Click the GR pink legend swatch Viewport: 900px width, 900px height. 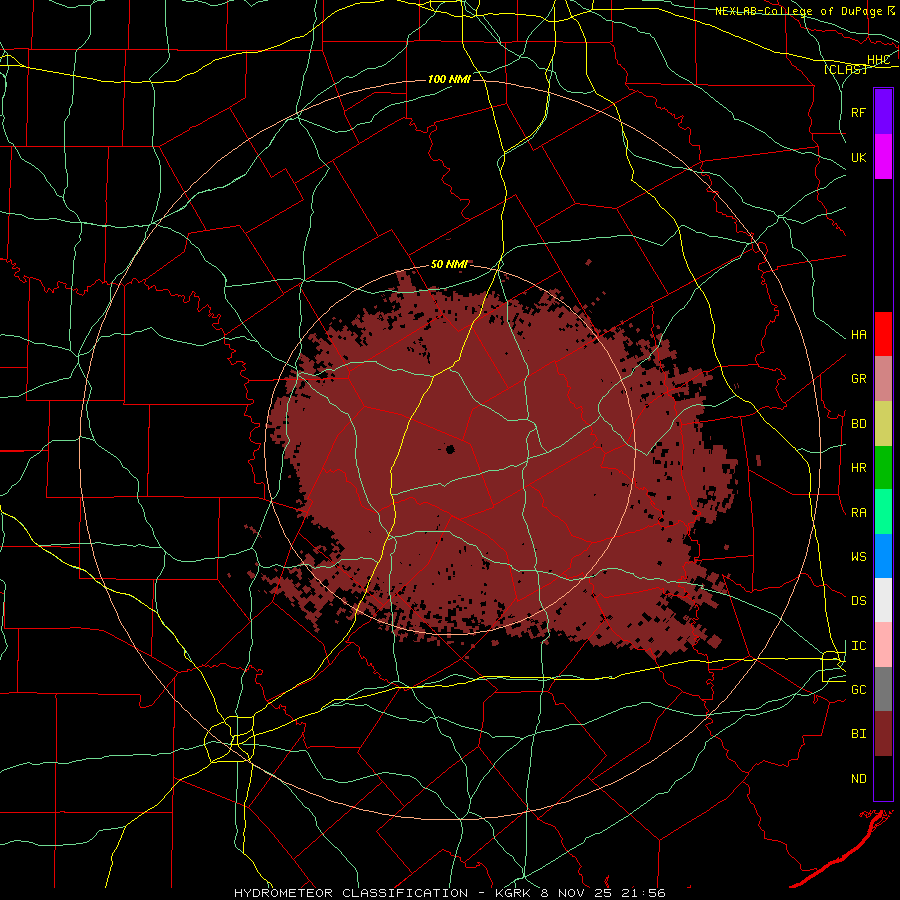[883, 378]
